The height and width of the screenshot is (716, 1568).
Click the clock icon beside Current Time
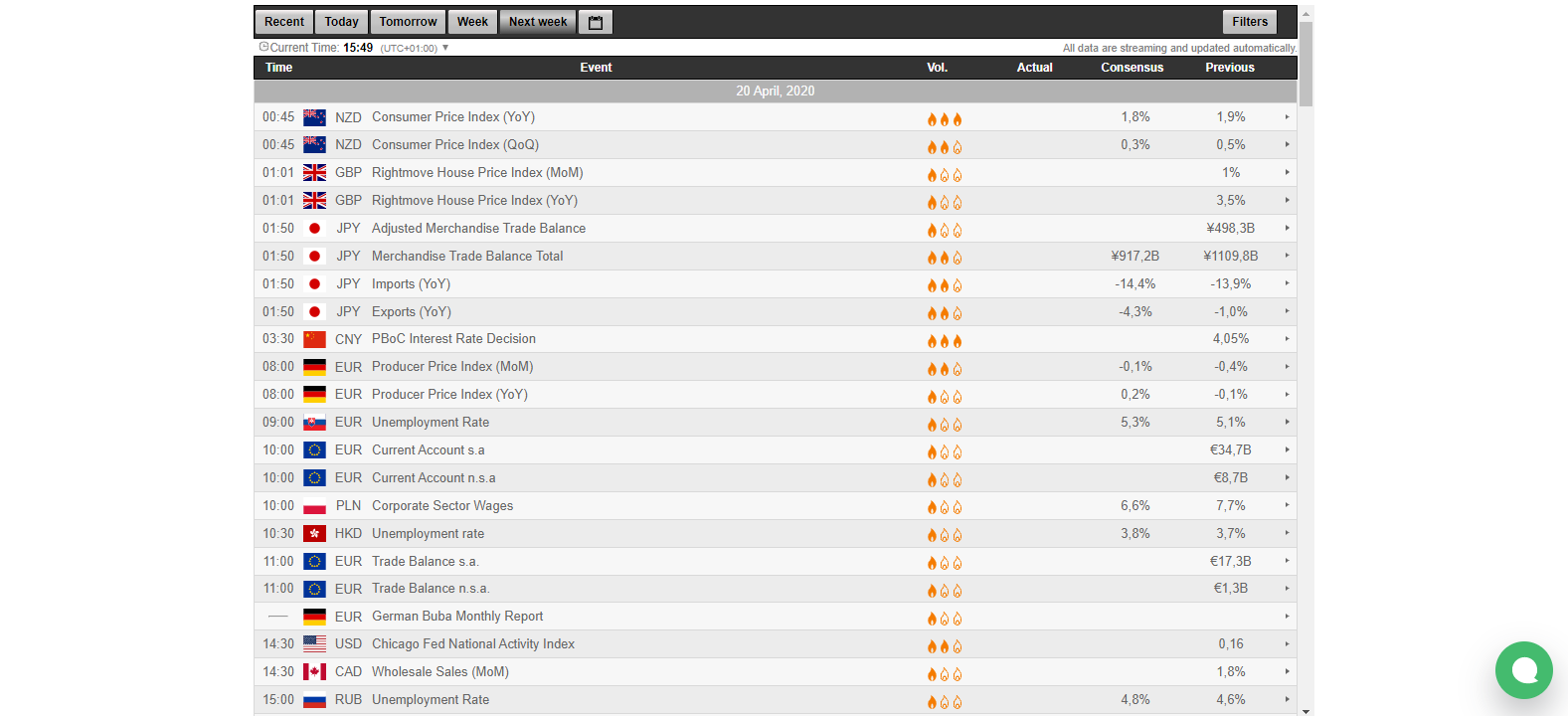pos(263,47)
